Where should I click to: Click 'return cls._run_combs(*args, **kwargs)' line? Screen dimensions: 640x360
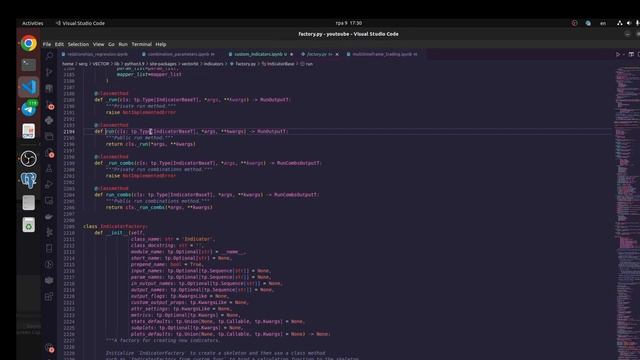click(159, 207)
